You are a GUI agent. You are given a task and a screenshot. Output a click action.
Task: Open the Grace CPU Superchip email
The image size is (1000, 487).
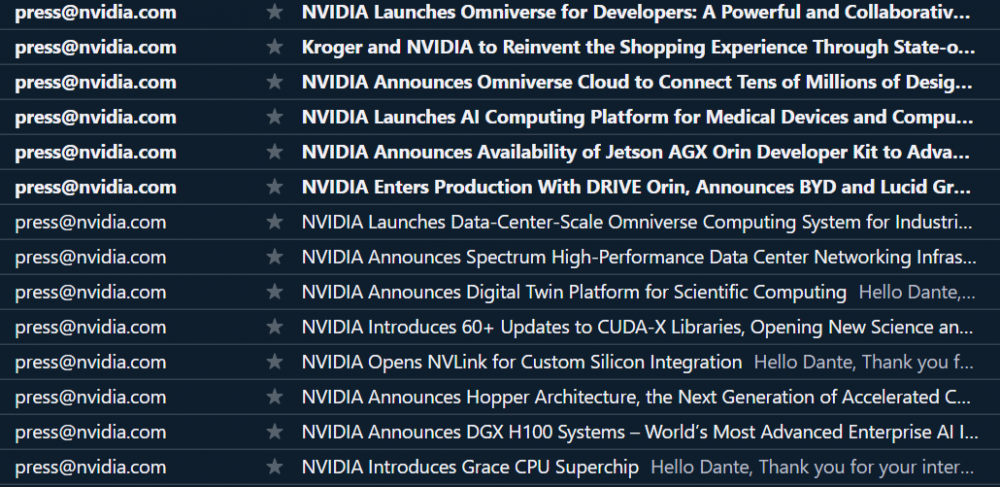470,468
